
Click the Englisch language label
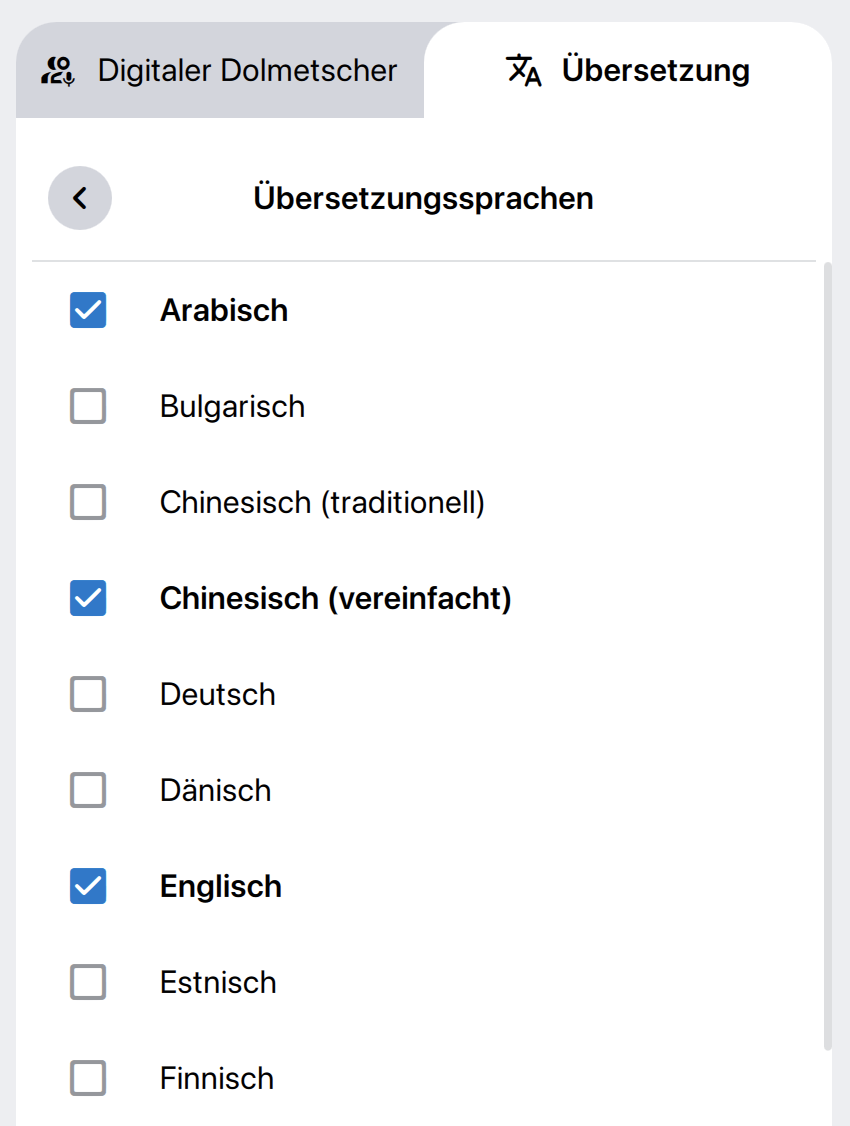[x=221, y=886]
